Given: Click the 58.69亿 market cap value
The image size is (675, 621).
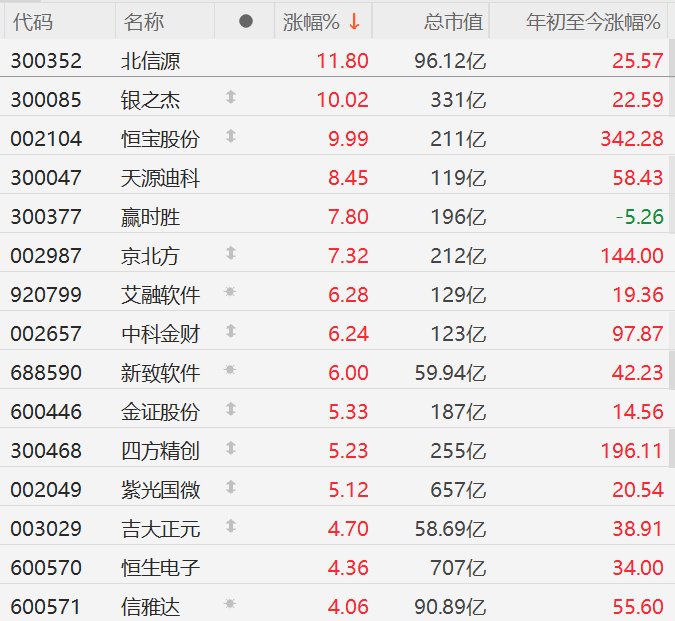Looking at the screenshot, I should pos(450,529).
